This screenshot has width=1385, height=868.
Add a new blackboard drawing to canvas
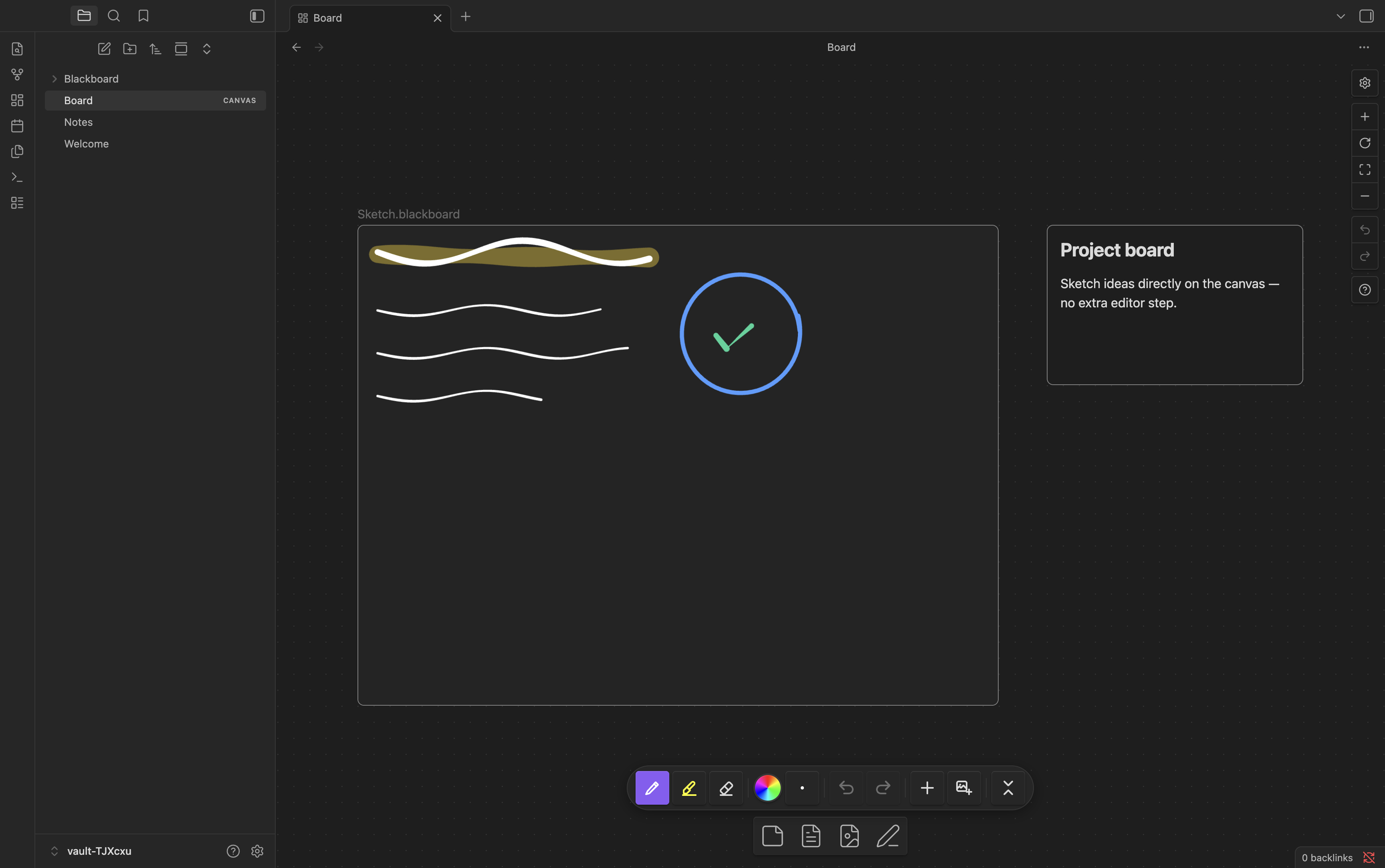pyautogui.click(x=888, y=836)
